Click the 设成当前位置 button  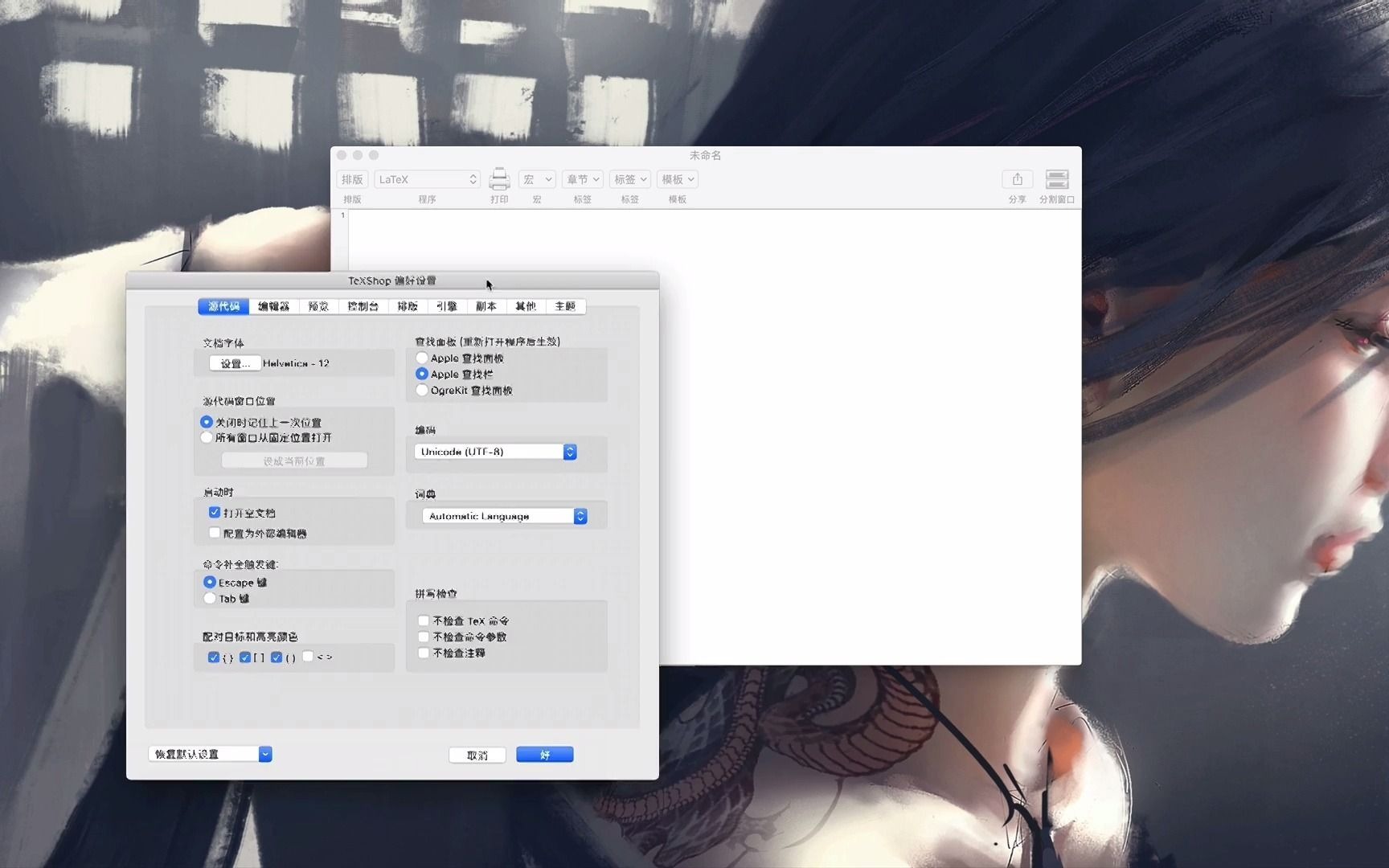tap(294, 461)
